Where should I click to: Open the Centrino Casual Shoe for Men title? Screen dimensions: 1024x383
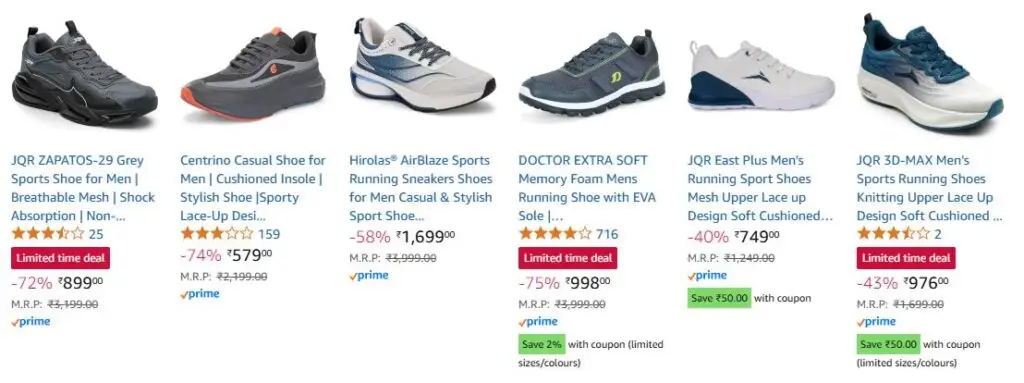(x=253, y=188)
